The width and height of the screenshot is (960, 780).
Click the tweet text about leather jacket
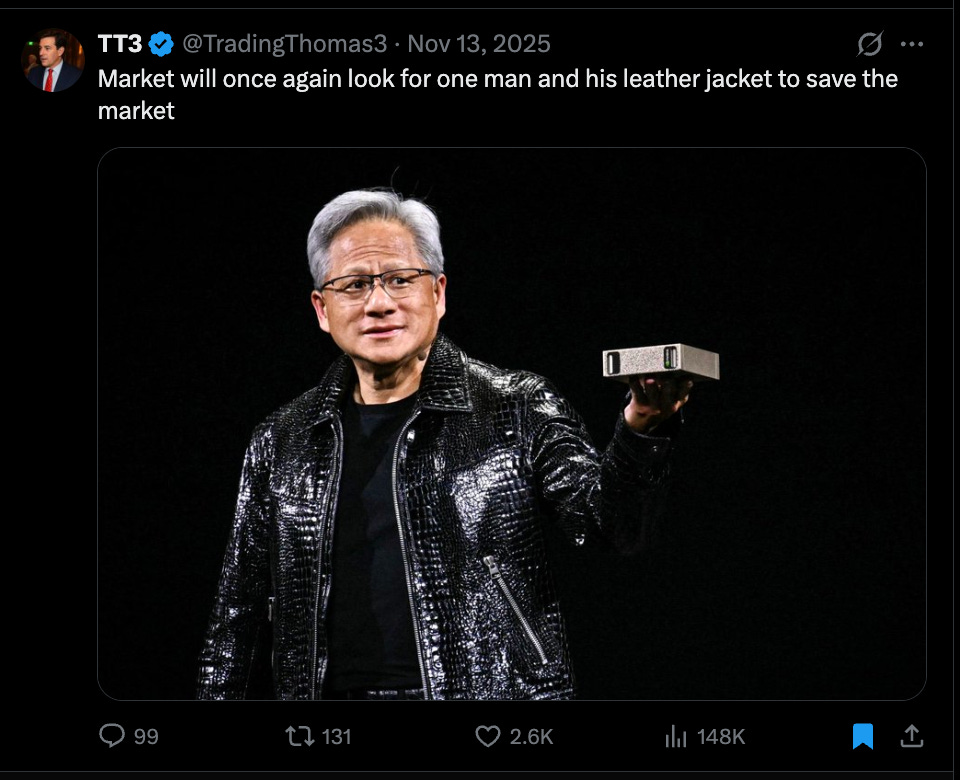tap(497, 94)
